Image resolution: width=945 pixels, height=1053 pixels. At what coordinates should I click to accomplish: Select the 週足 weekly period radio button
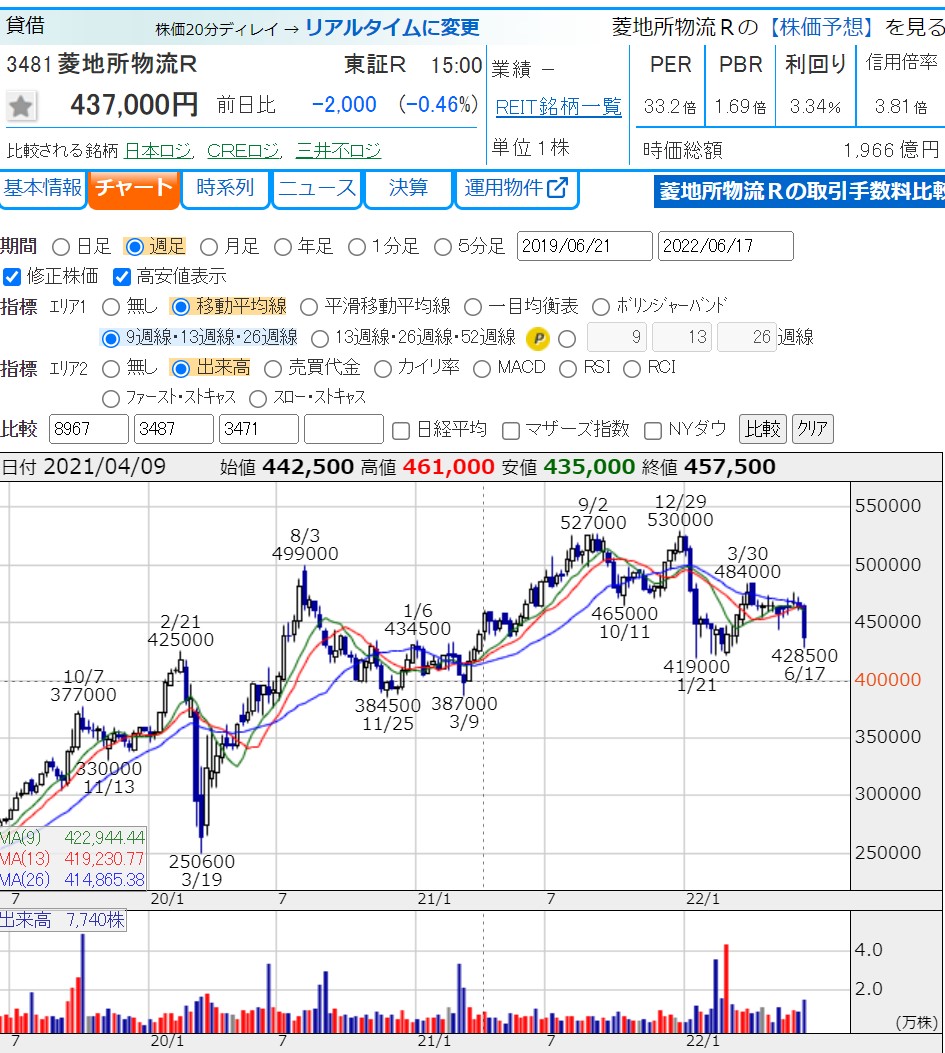click(x=134, y=247)
